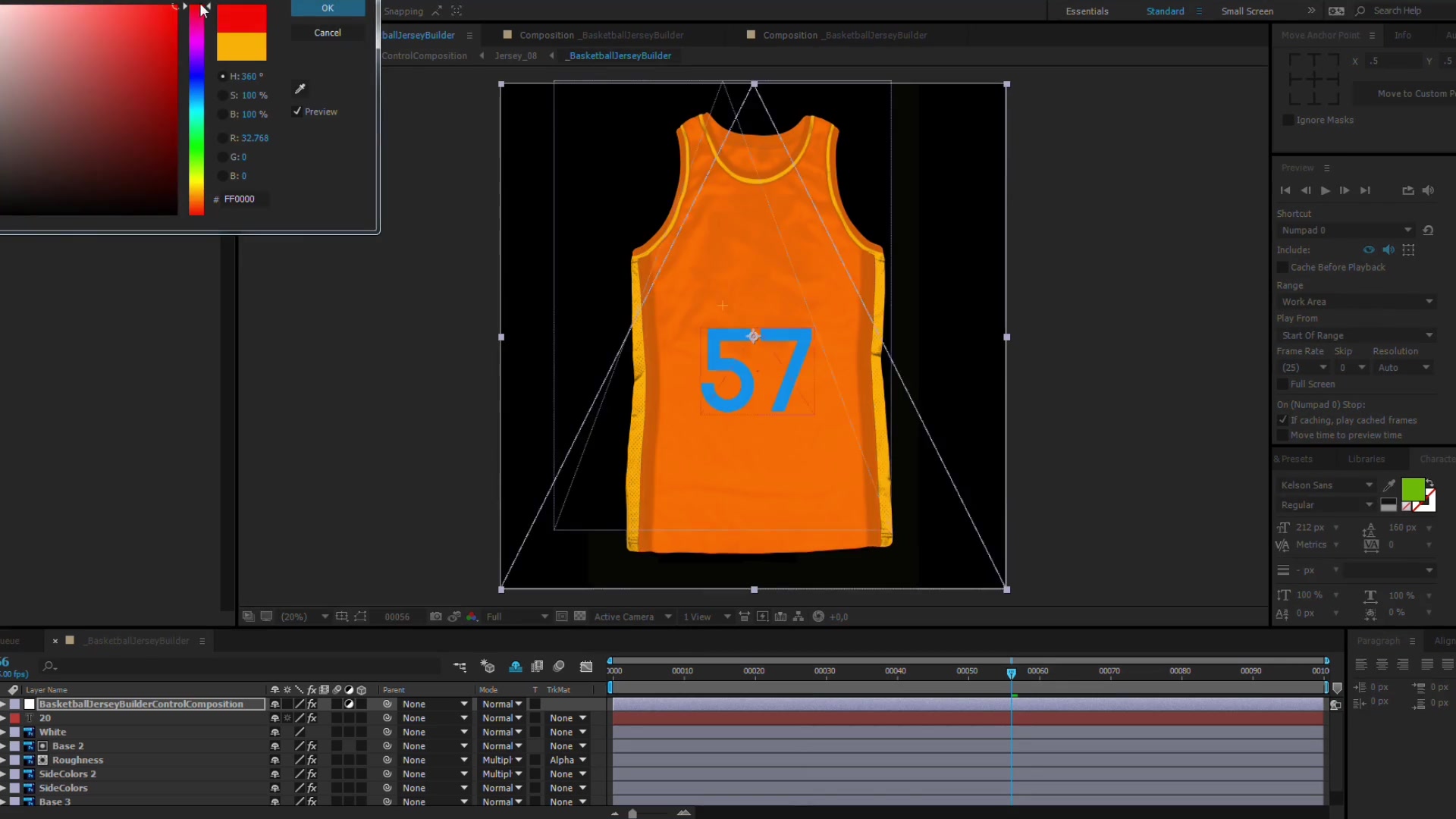Expand the layer 20 text layer
This screenshot has height=819, width=1456.
(3, 718)
